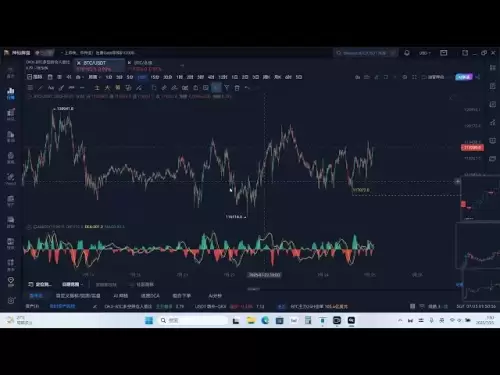
Task: Click the undo arrow in drawing toolbar
Action: tap(247, 88)
